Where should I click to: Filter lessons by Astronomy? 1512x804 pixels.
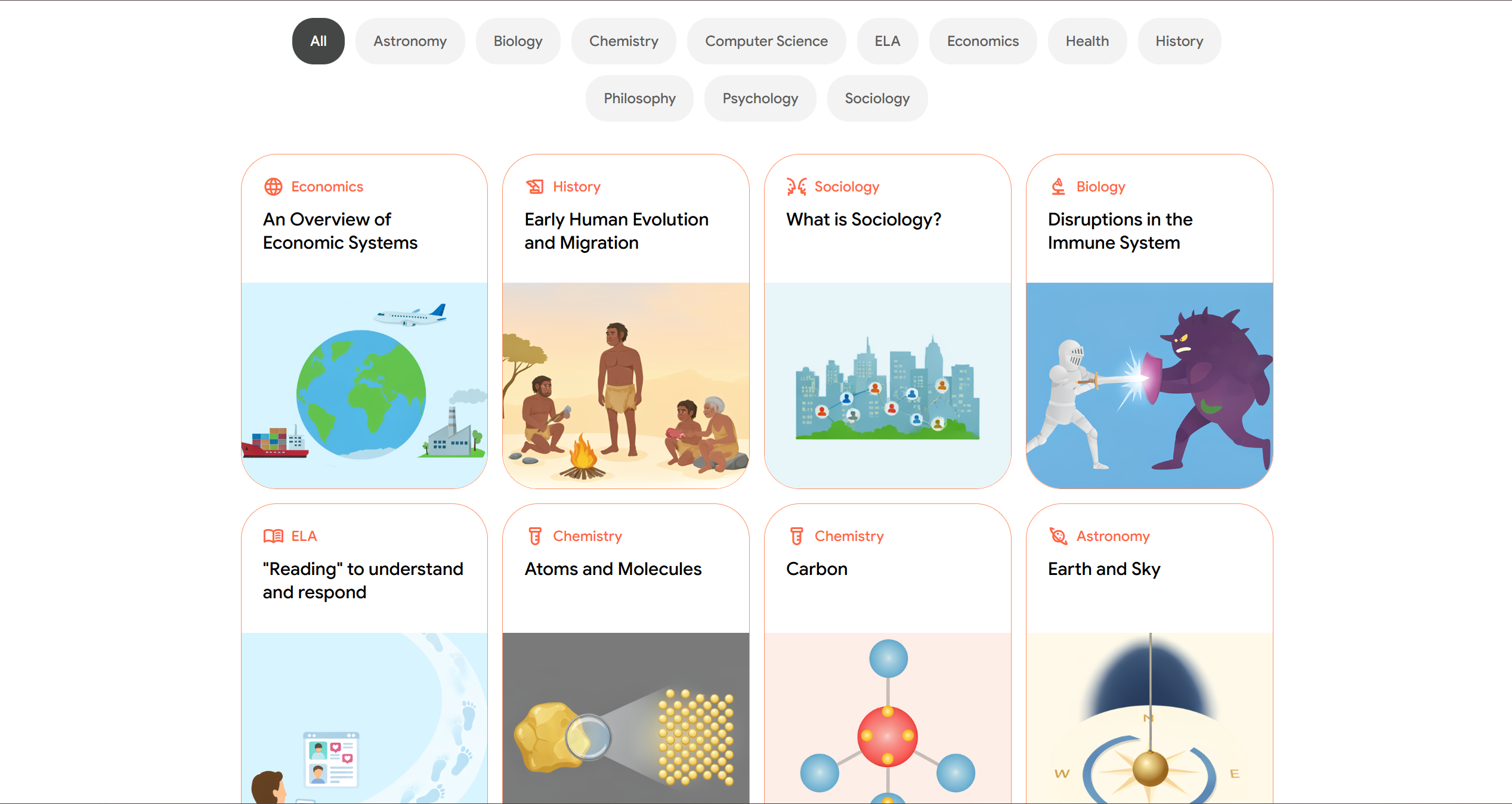tap(410, 41)
